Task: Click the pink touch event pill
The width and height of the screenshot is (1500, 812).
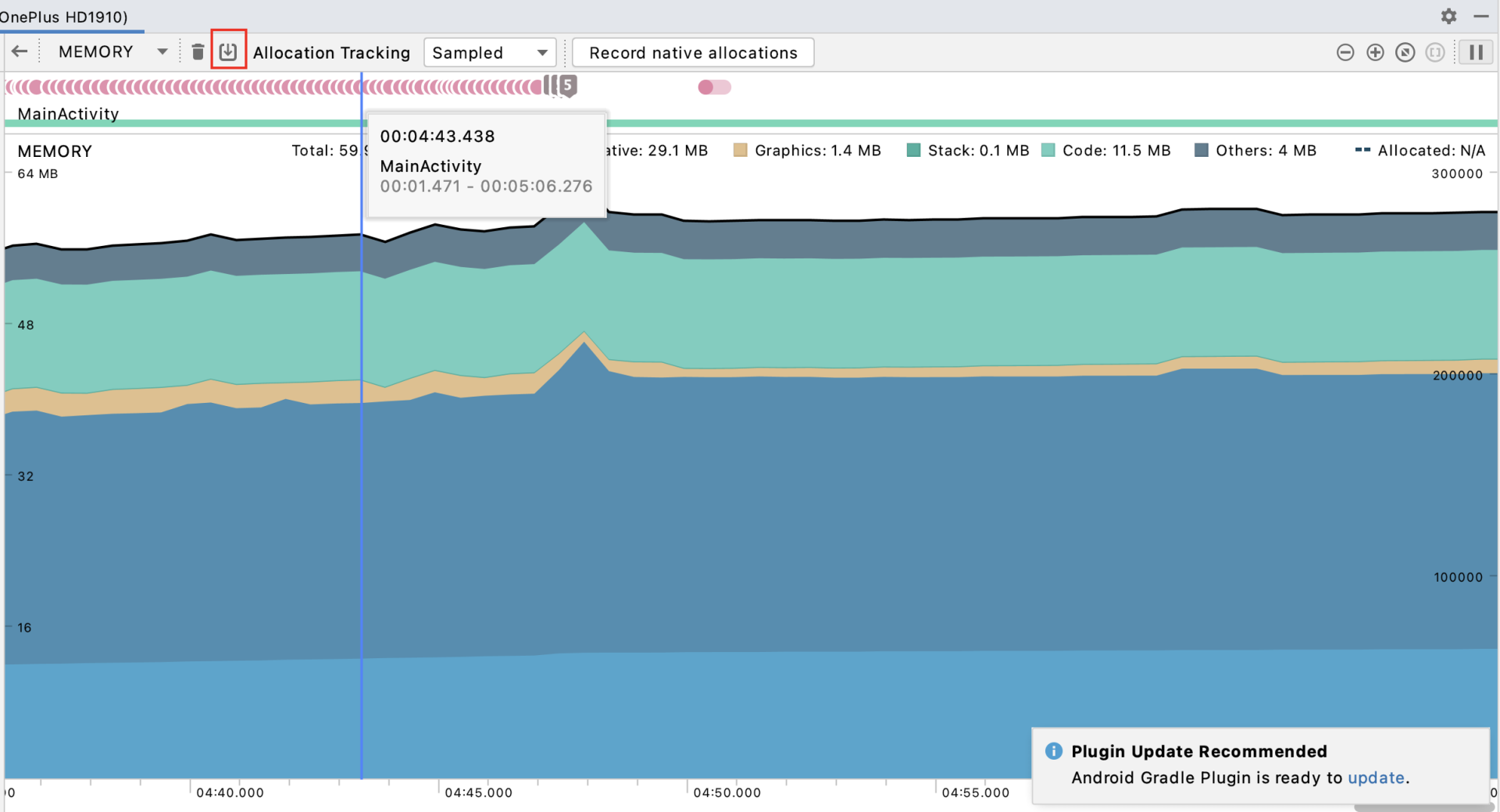Action: click(714, 87)
